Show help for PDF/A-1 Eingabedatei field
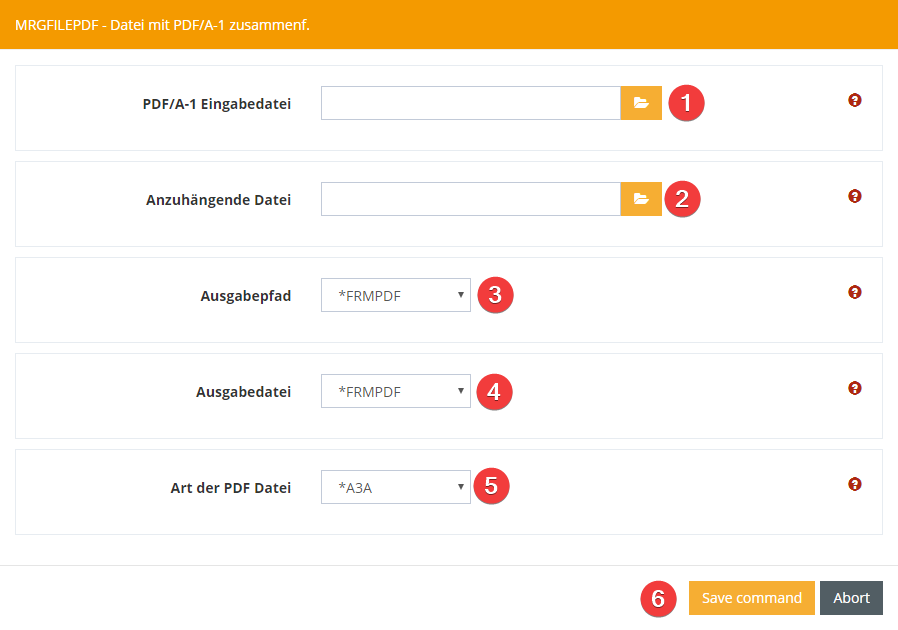Image resolution: width=898 pixels, height=630 pixels. (855, 100)
